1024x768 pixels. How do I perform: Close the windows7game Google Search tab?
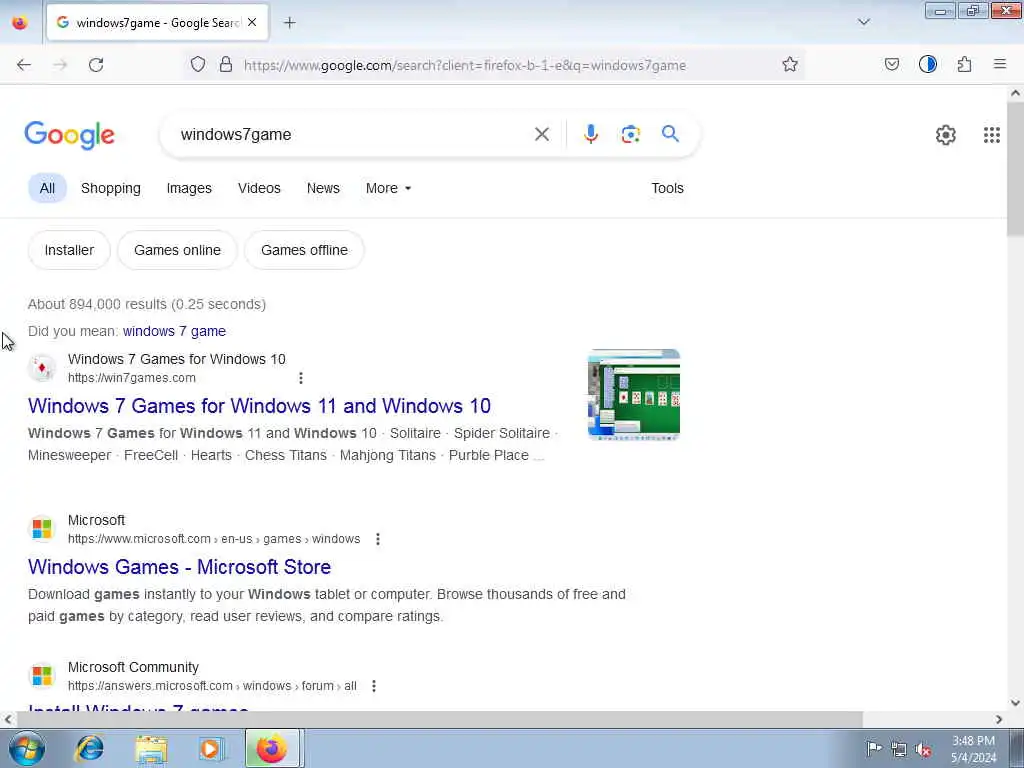tap(252, 22)
